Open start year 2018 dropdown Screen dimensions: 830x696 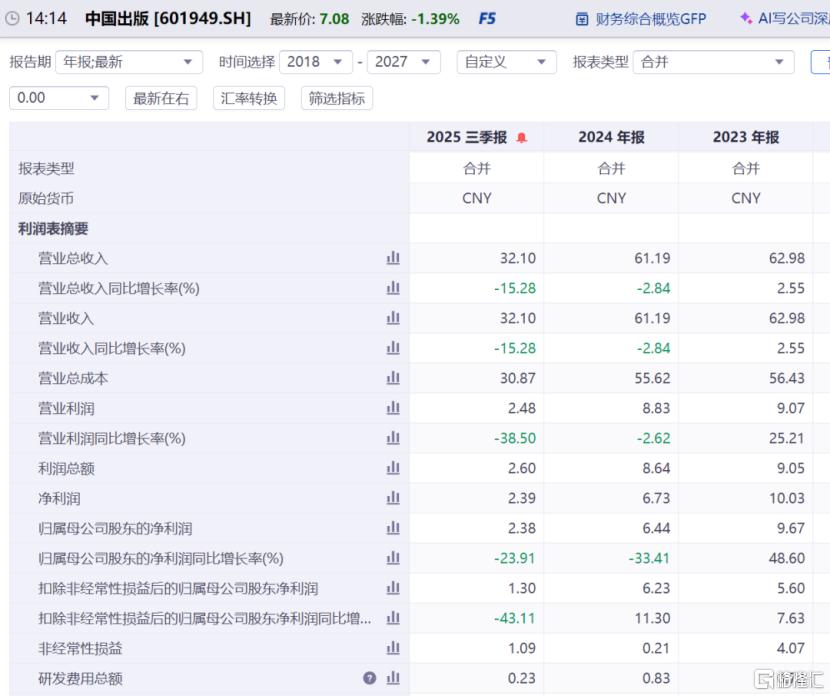click(x=316, y=62)
